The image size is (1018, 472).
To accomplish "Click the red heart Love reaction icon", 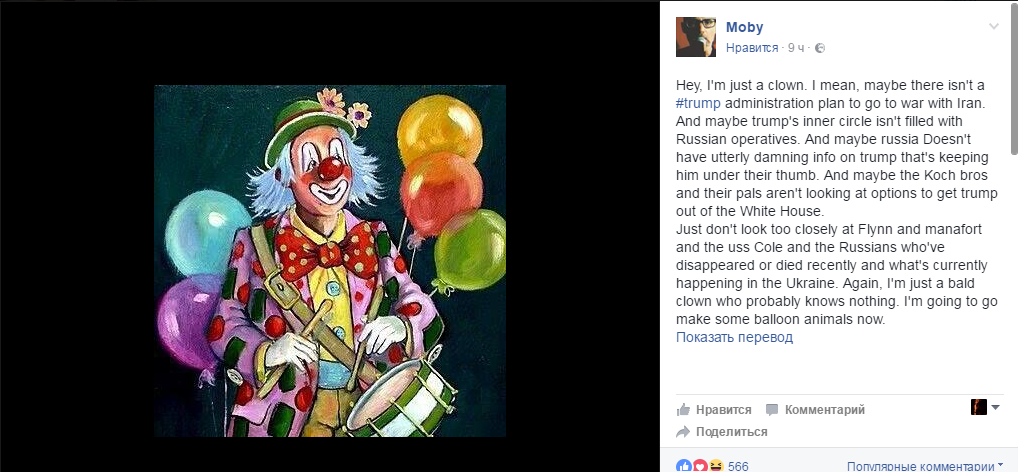I will coord(700,466).
